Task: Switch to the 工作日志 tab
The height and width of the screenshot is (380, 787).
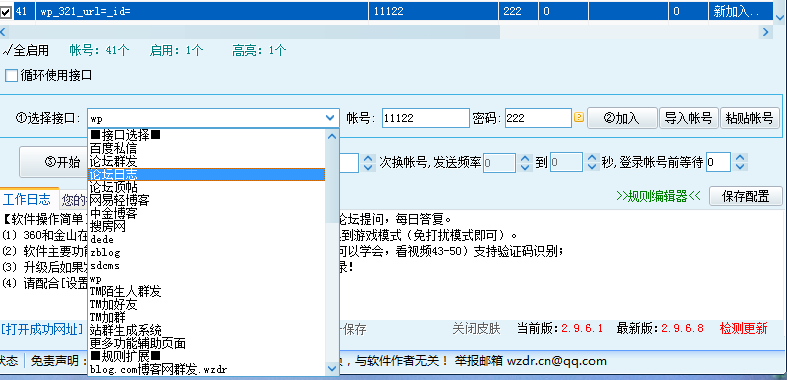Action: tap(27, 199)
